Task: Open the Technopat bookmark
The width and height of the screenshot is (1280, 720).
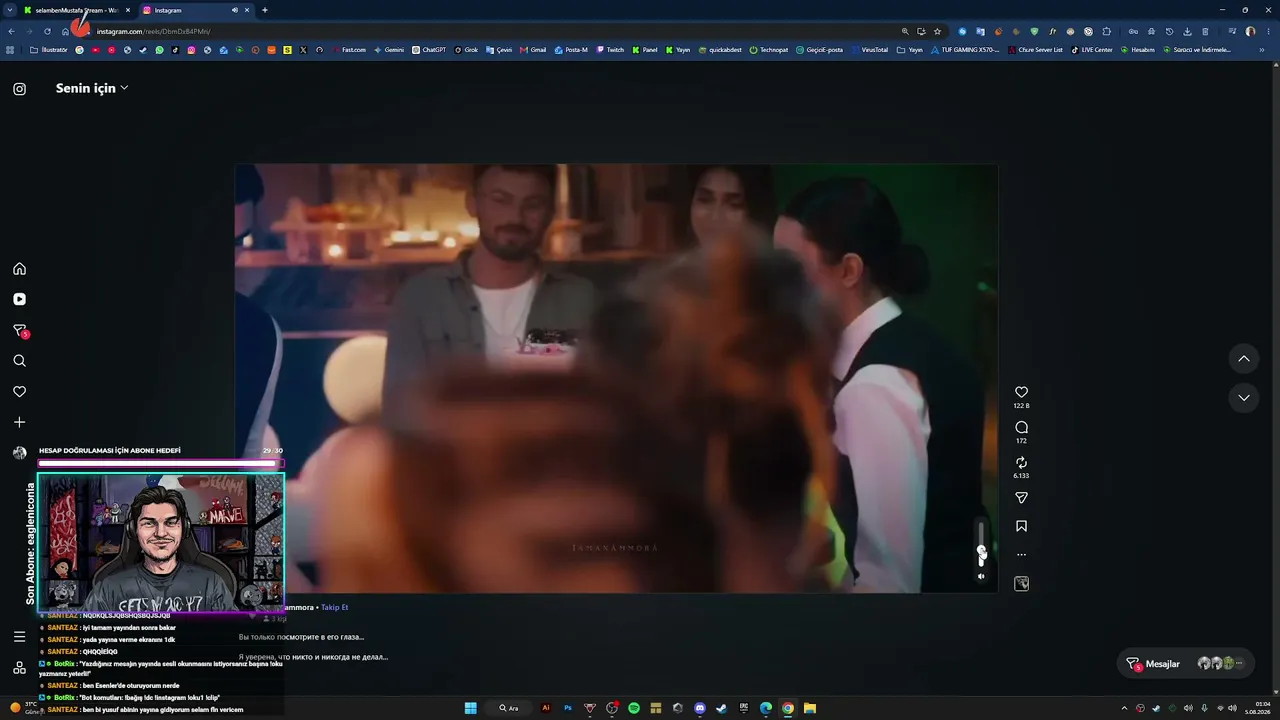Action: [x=769, y=50]
